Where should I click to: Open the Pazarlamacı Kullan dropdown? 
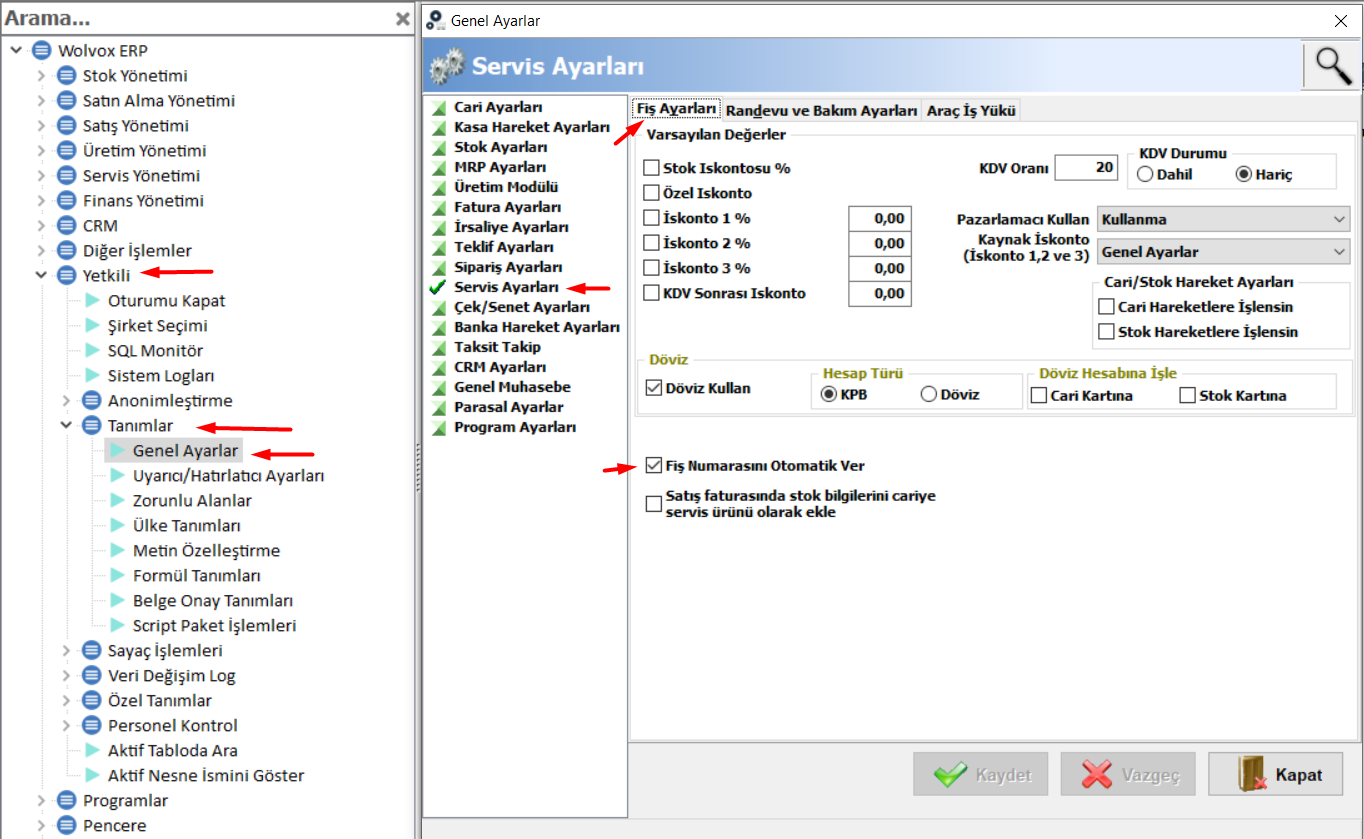click(x=1223, y=219)
